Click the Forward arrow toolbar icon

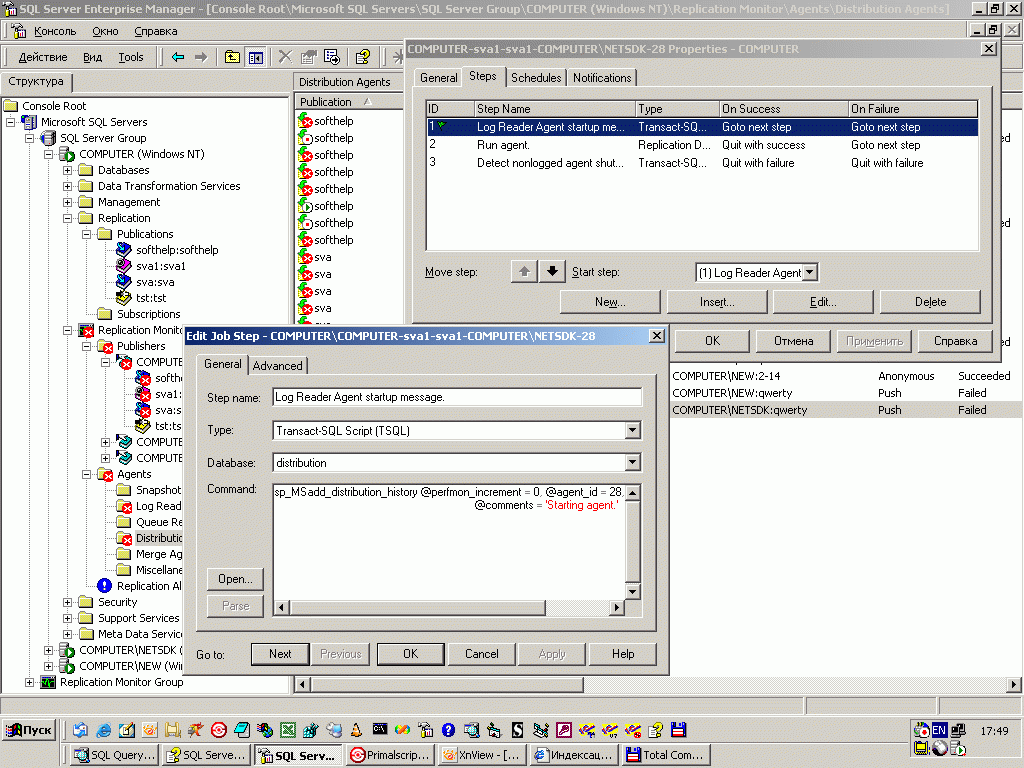[x=201, y=57]
